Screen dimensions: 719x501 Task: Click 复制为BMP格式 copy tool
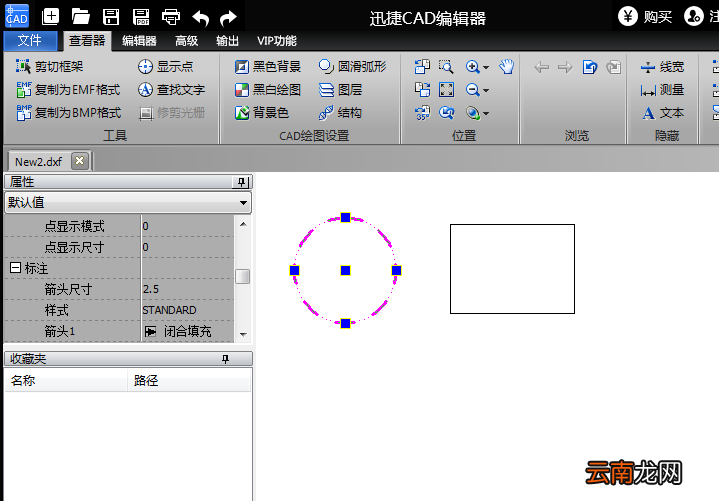(69, 112)
